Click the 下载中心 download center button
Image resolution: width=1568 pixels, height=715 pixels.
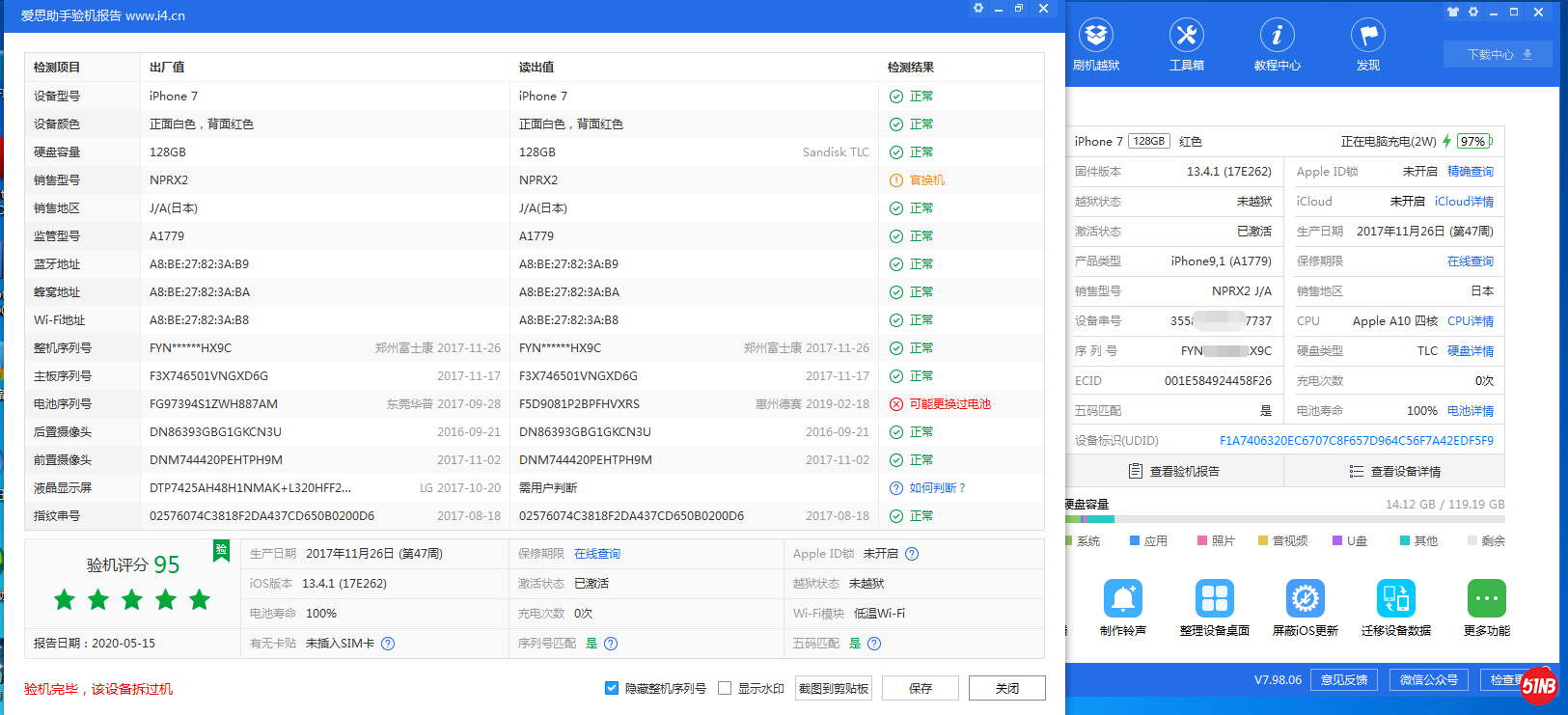1498,55
